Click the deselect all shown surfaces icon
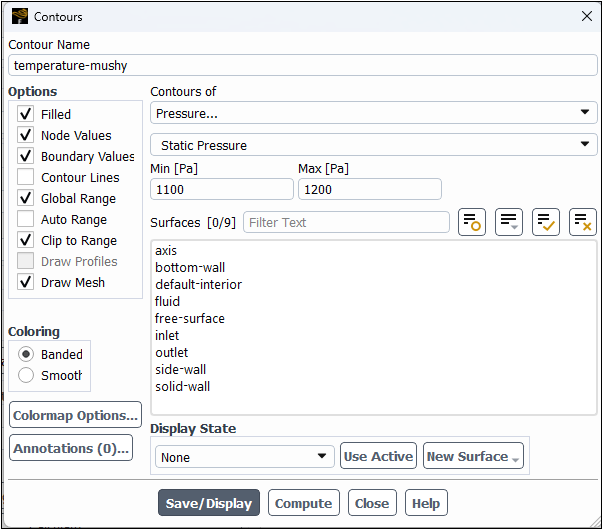The height and width of the screenshot is (530, 603). tap(582, 223)
